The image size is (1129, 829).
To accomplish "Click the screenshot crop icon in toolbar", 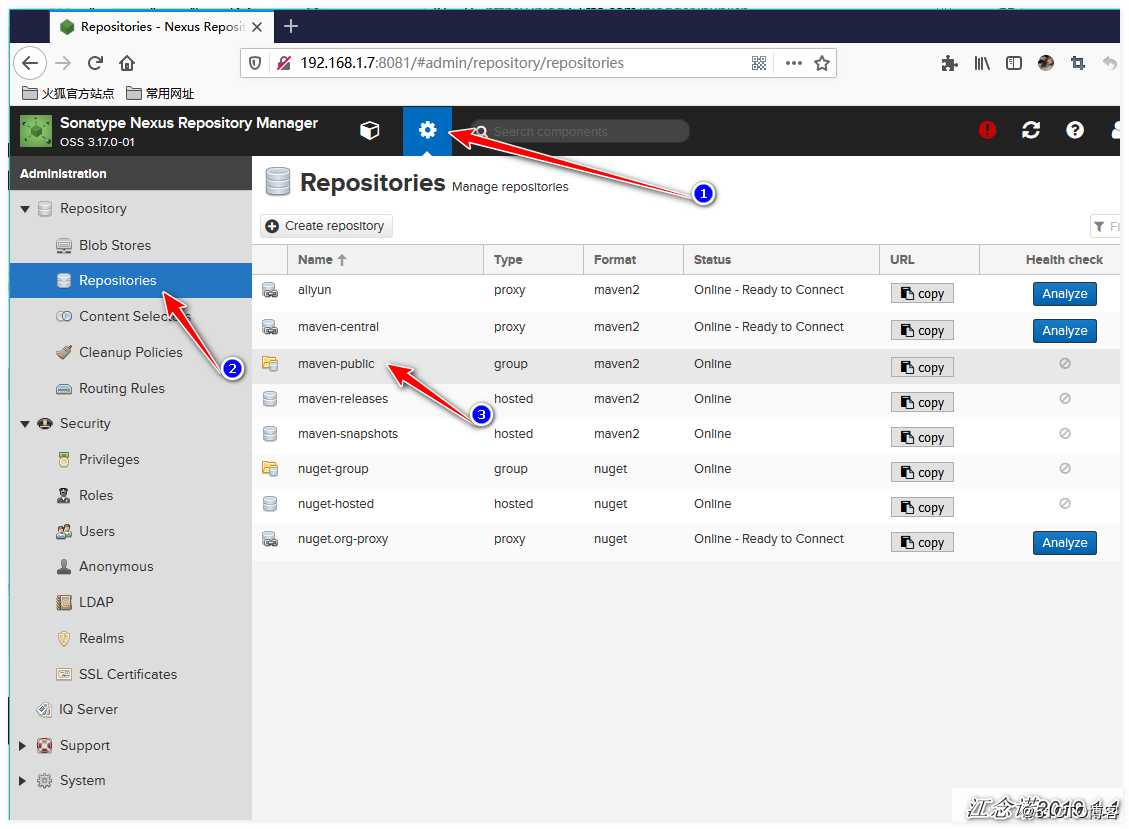I will pyautogui.click(x=1077, y=63).
